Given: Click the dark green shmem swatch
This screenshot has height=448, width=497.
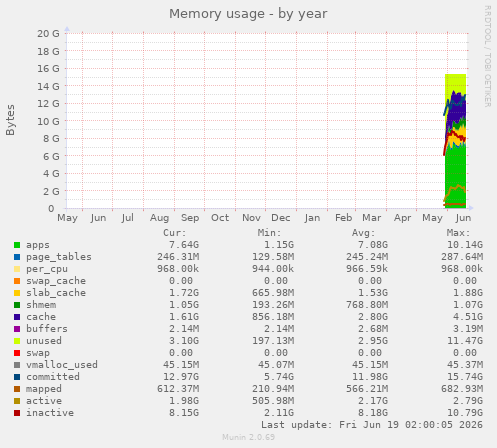Looking at the screenshot, I should click(x=17, y=305).
